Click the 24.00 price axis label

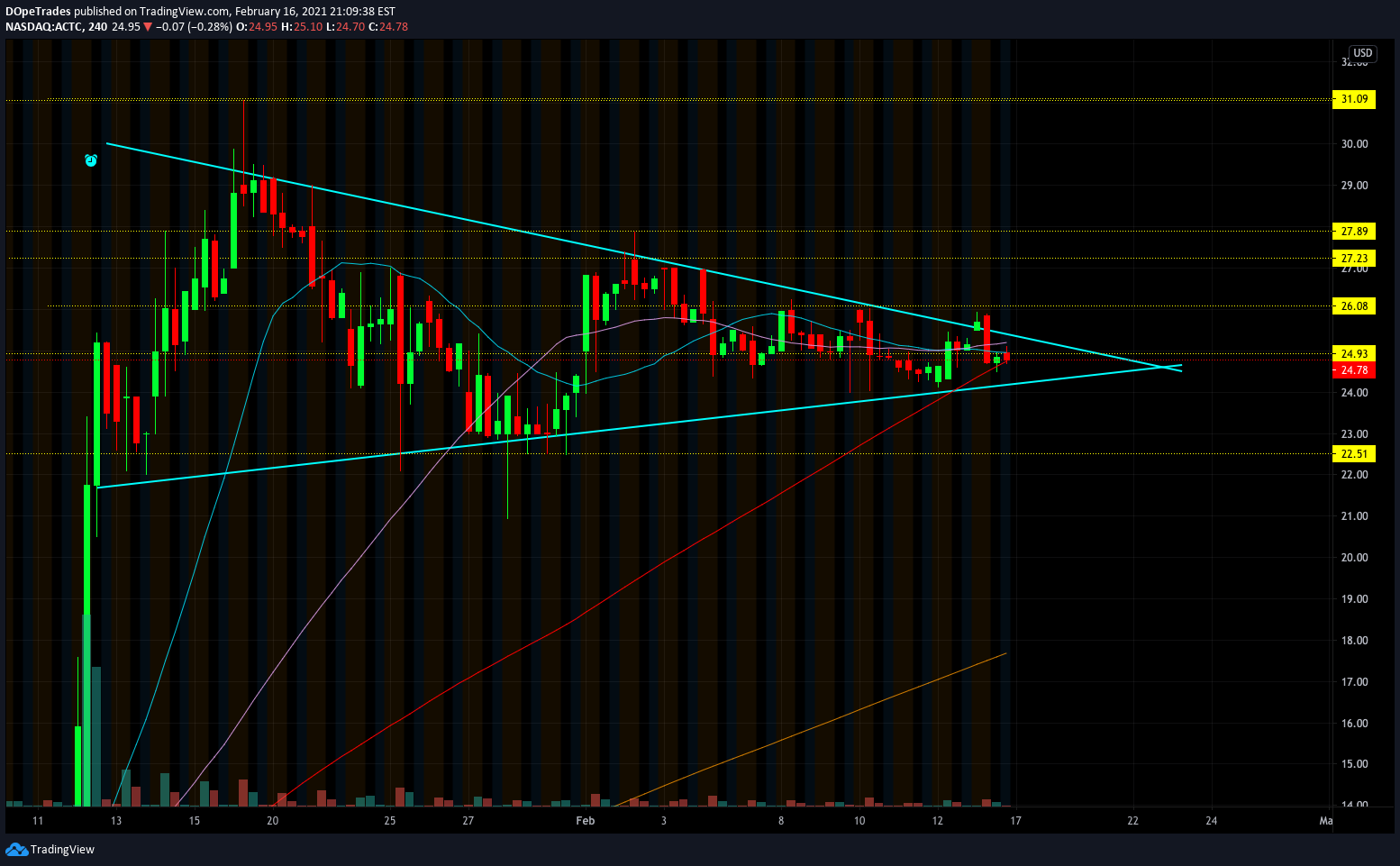click(x=1354, y=393)
